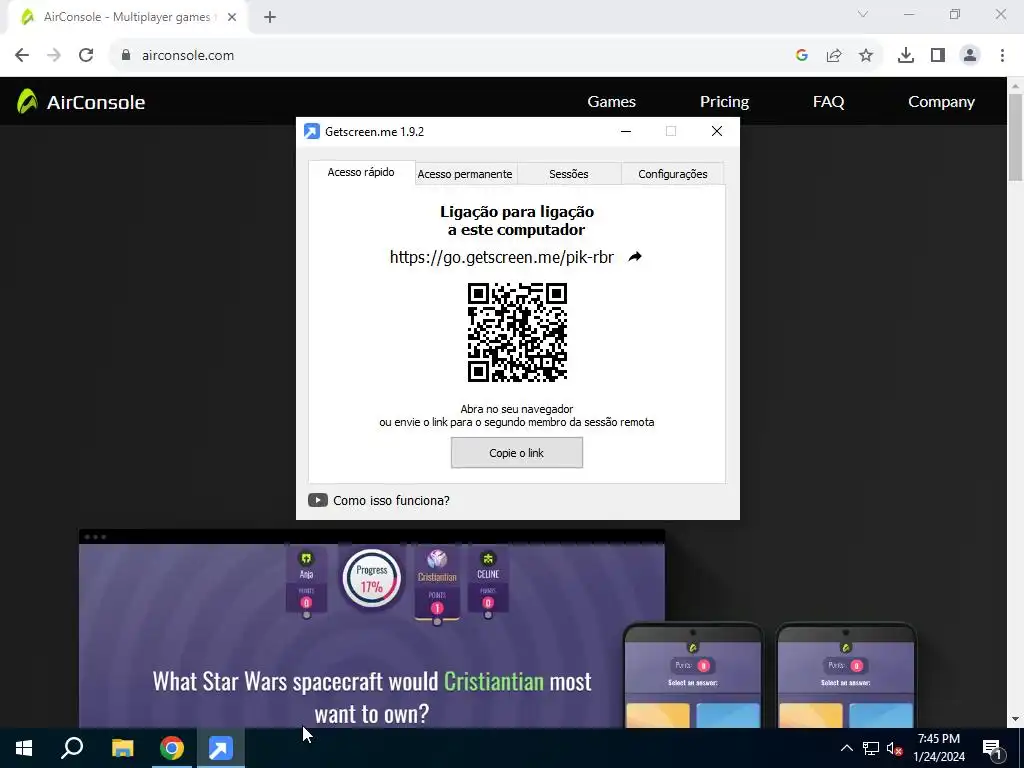Open the Company menu on AirConsole

pyautogui.click(x=941, y=102)
